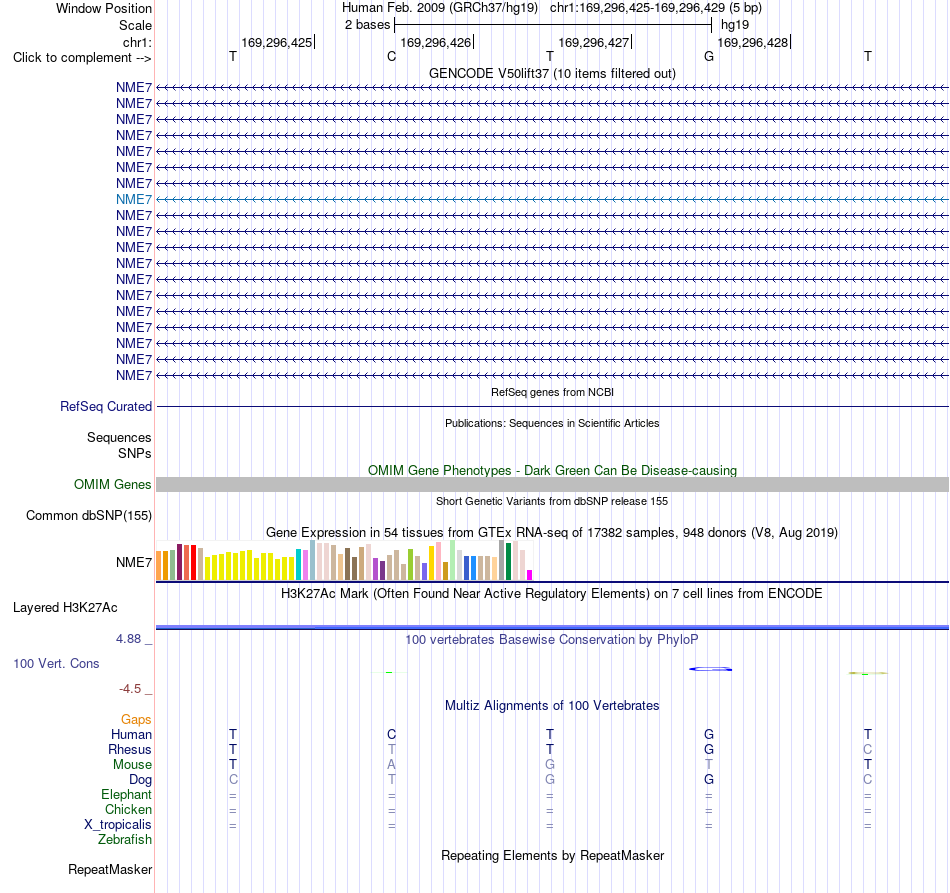Click the magenta bar ending the GTEx chart
The width and height of the screenshot is (950, 893).
pyautogui.click(x=530, y=576)
